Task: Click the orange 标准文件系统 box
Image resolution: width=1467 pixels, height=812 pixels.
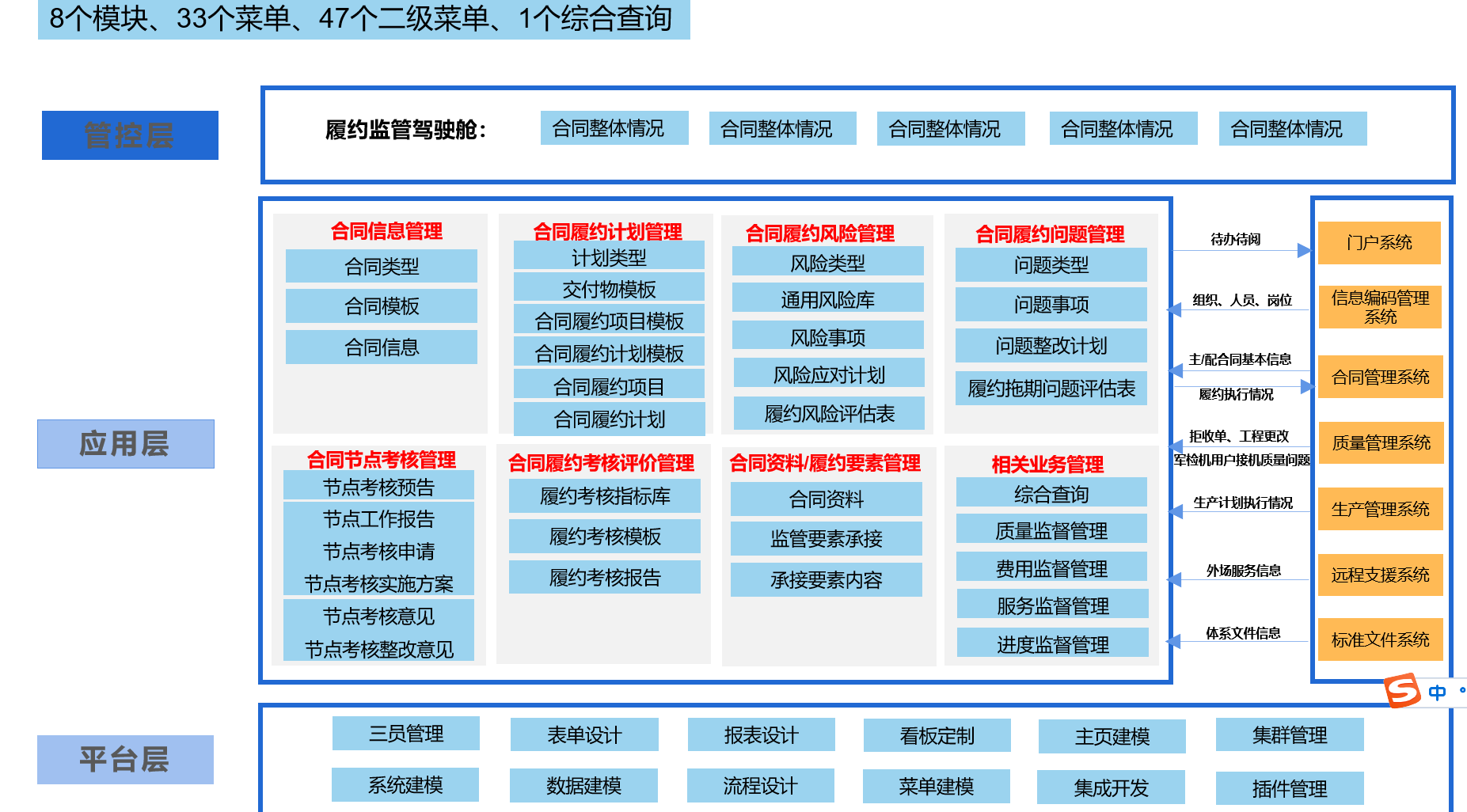Action: pyautogui.click(x=1381, y=639)
